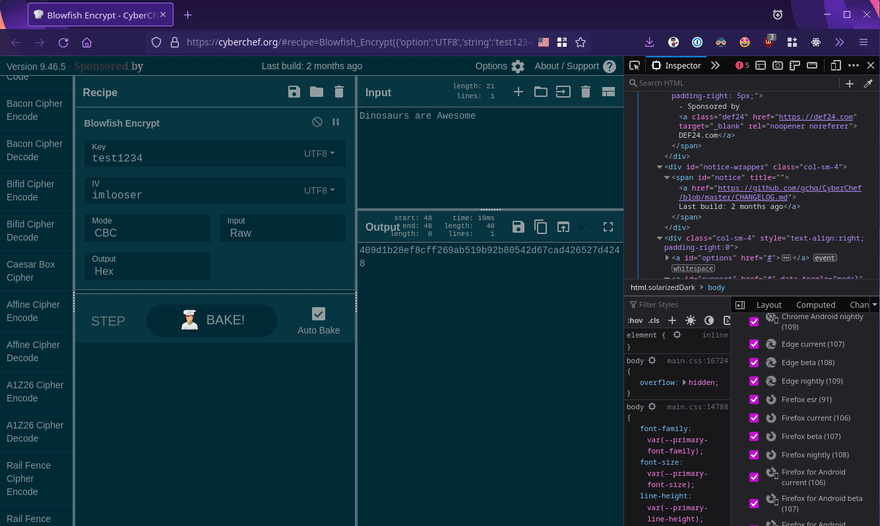Save output to file
The width and height of the screenshot is (880, 526).
(518, 227)
